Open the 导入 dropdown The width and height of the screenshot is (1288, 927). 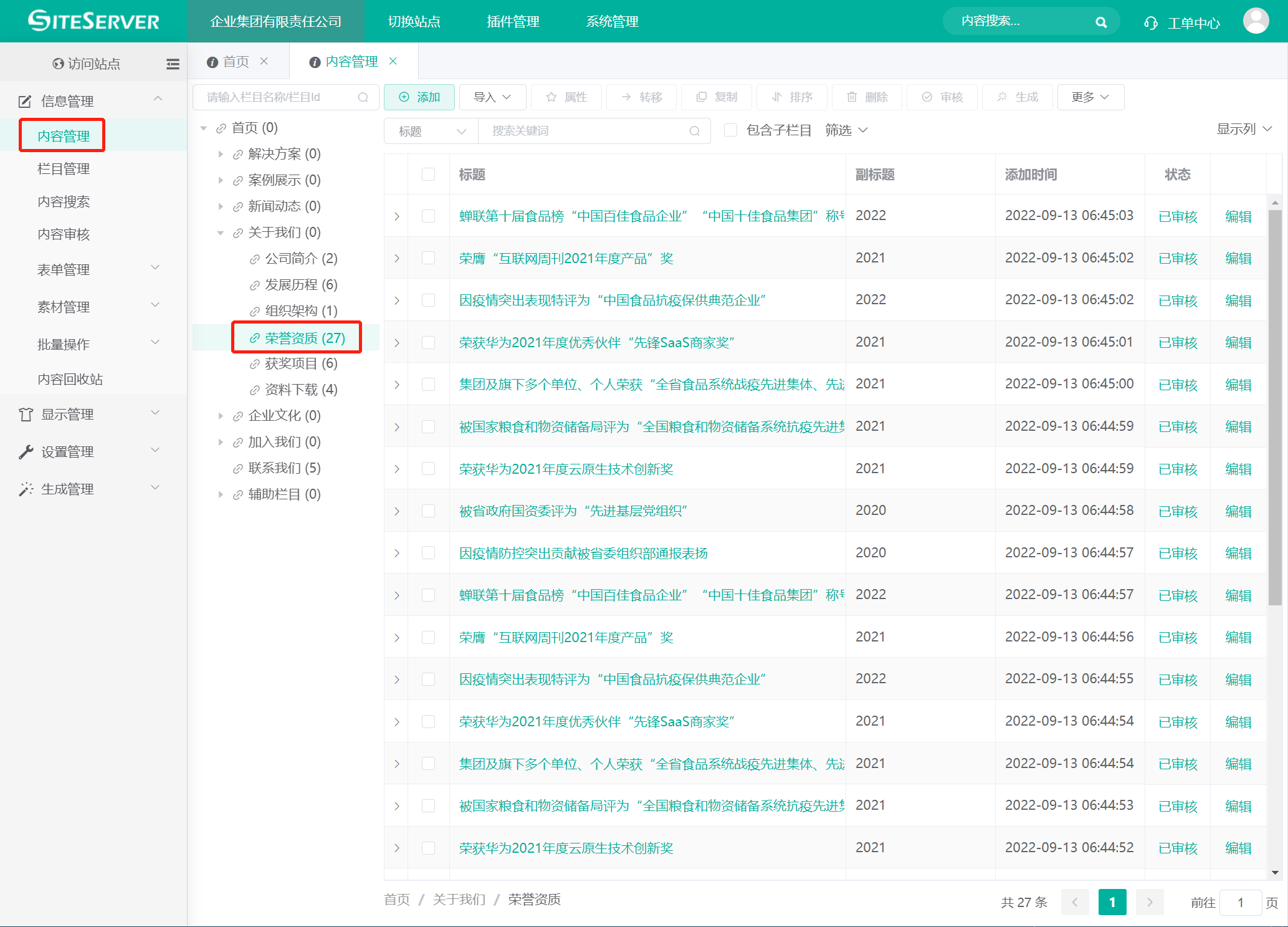(492, 97)
